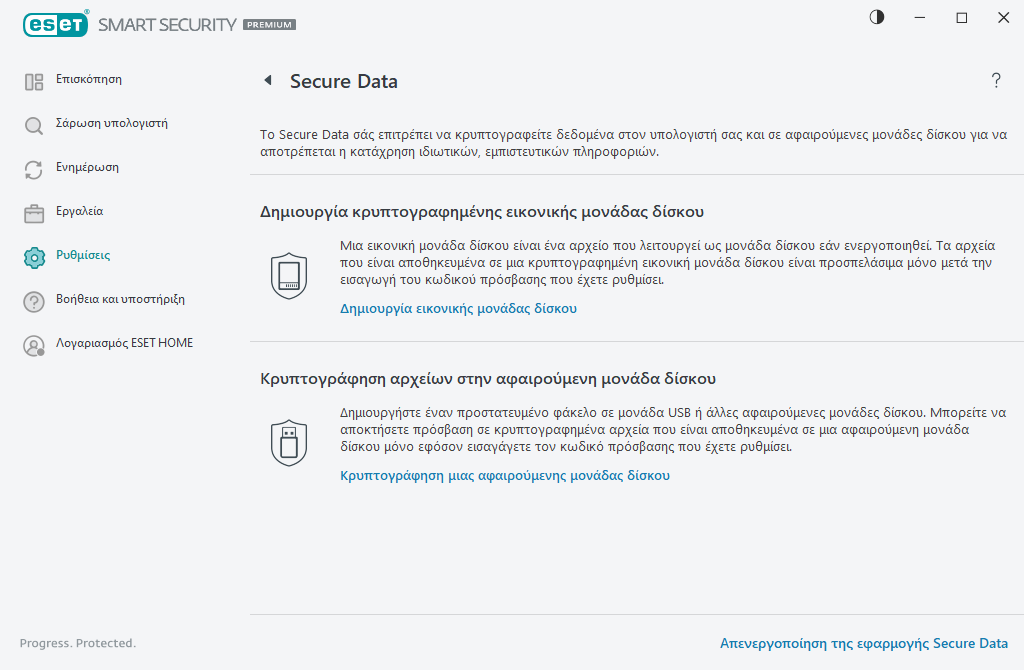Select the Ρυθμίσεις gear icon
The width and height of the screenshot is (1024, 670).
pyautogui.click(x=33, y=255)
